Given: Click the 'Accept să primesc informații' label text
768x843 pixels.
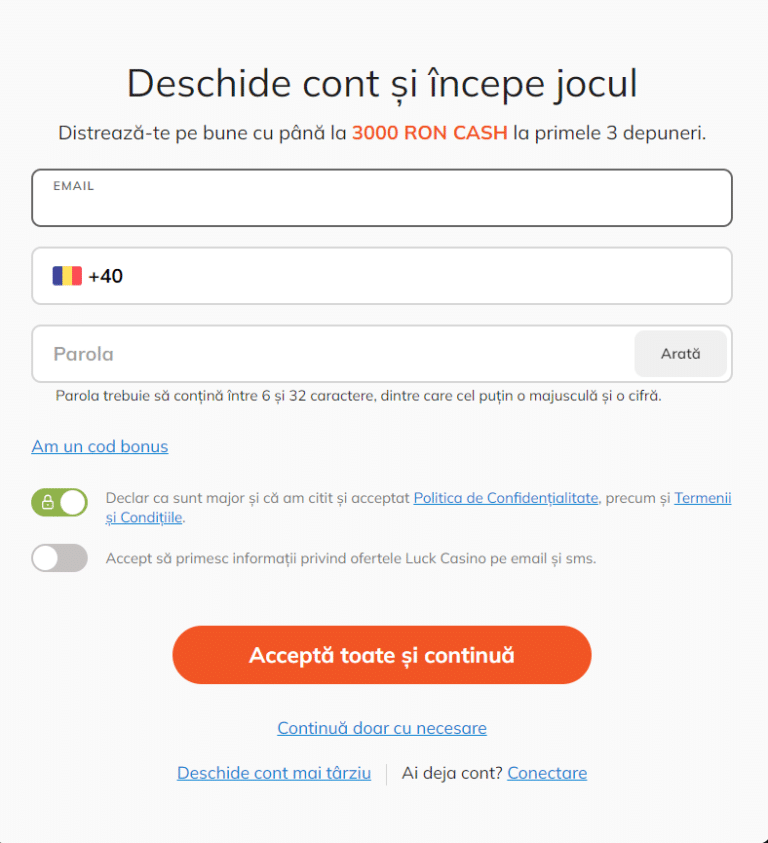Looking at the screenshot, I should click(350, 558).
